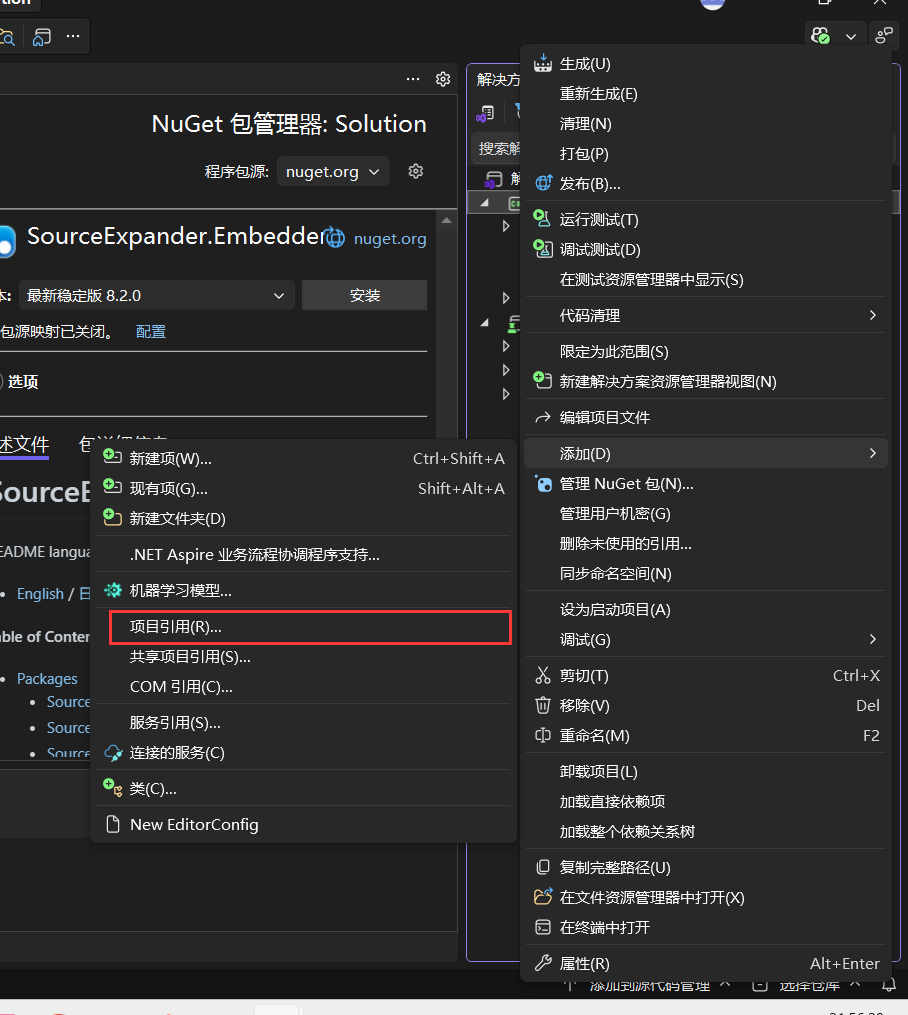
Task: Choose 清理(N) from context menu
Action: click(x=706, y=124)
